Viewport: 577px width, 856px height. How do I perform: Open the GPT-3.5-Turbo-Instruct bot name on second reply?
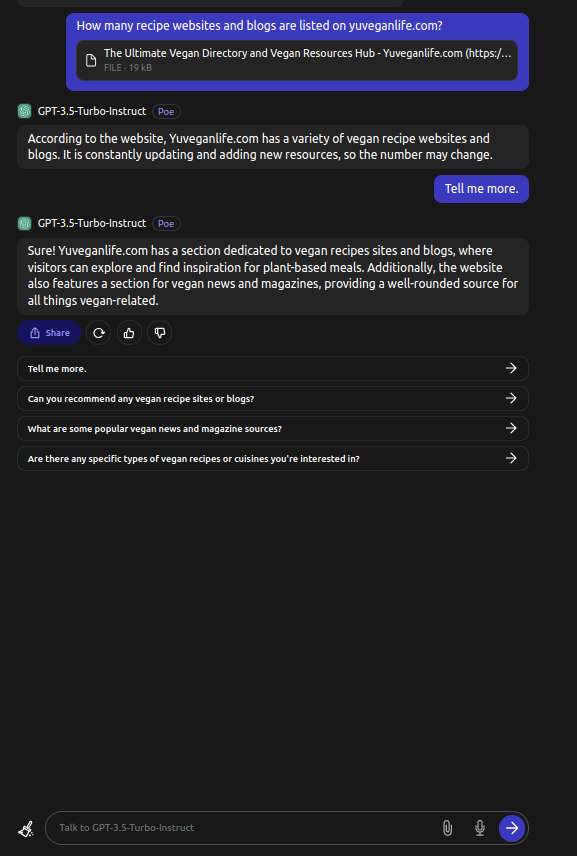pyautogui.click(x=92, y=223)
